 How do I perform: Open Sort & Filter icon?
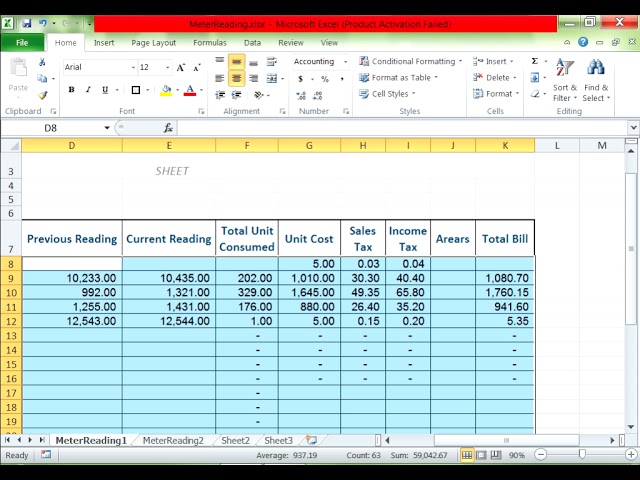565,67
